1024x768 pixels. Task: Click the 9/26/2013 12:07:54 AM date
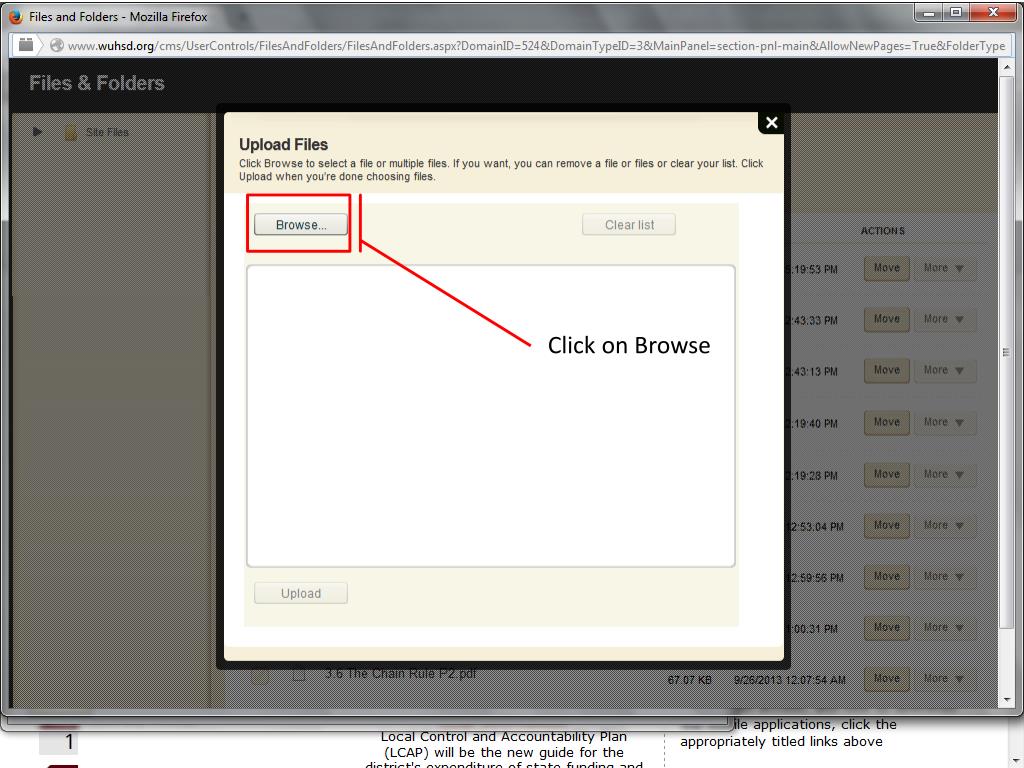(x=790, y=680)
